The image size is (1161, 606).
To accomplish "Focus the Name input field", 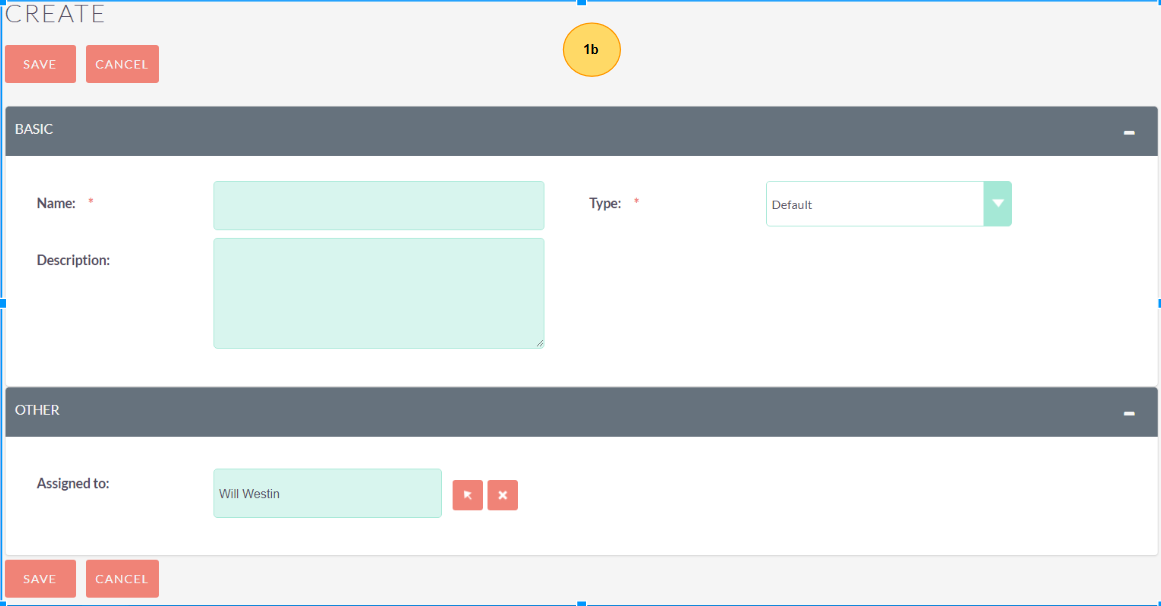I will (378, 206).
